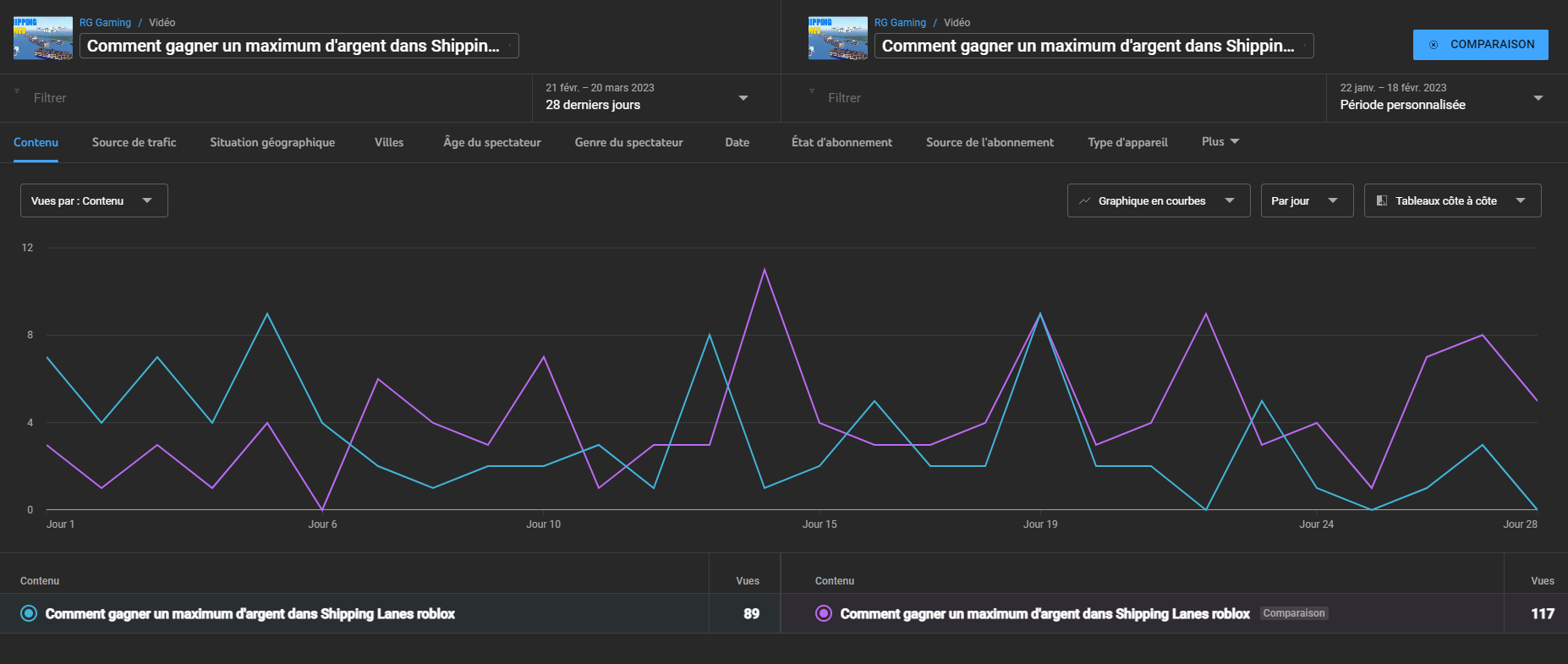Switch to the Date tab
This screenshot has width=1568, height=664.
pyautogui.click(x=737, y=142)
